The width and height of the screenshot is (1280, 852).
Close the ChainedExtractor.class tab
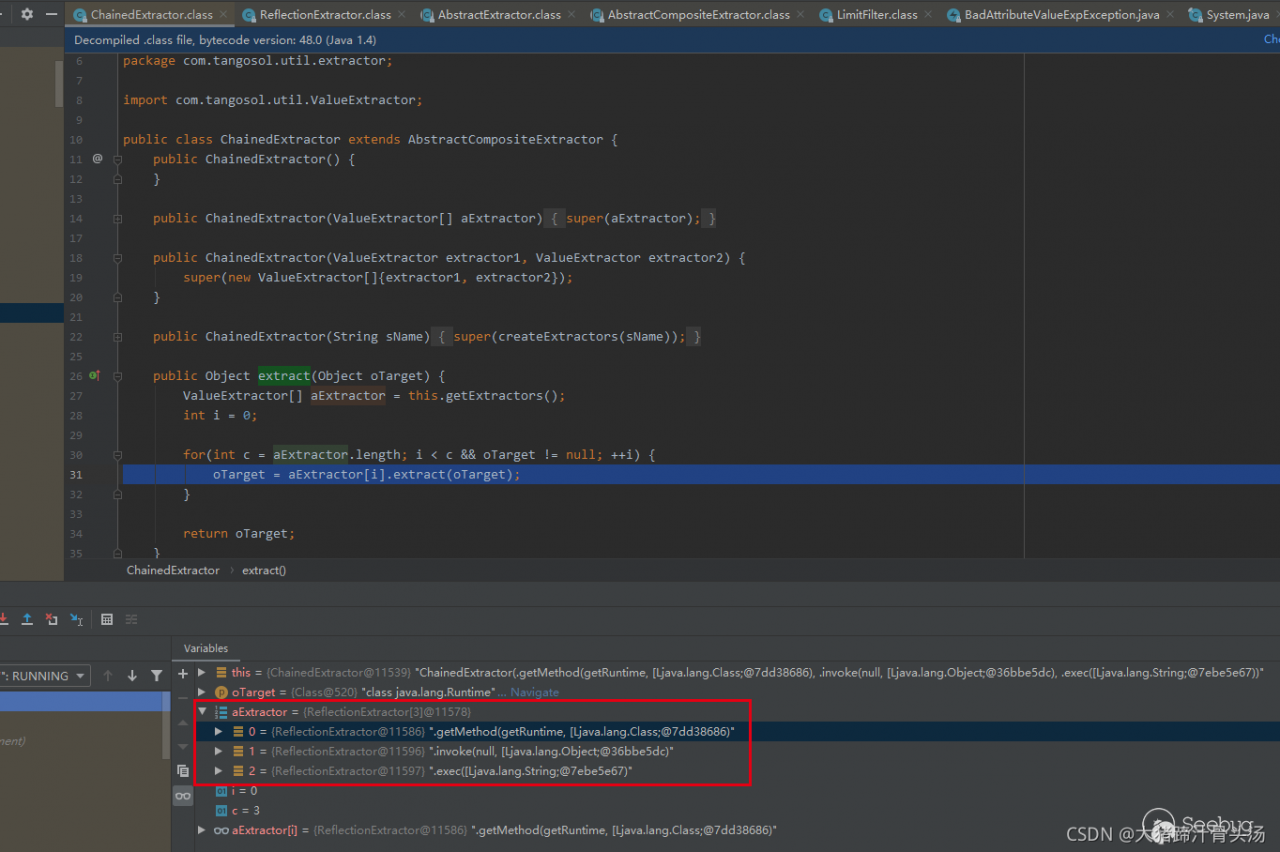pos(223,15)
